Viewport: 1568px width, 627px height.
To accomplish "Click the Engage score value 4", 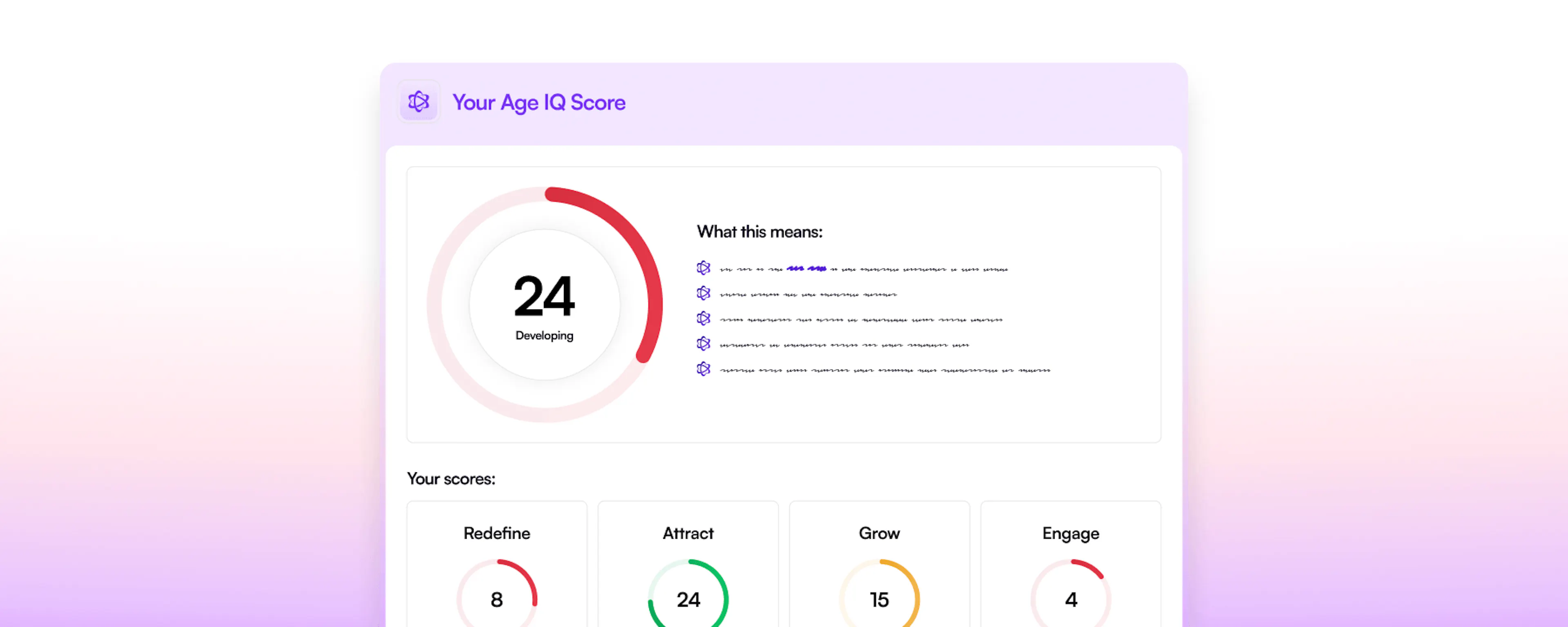I will pyautogui.click(x=1071, y=600).
